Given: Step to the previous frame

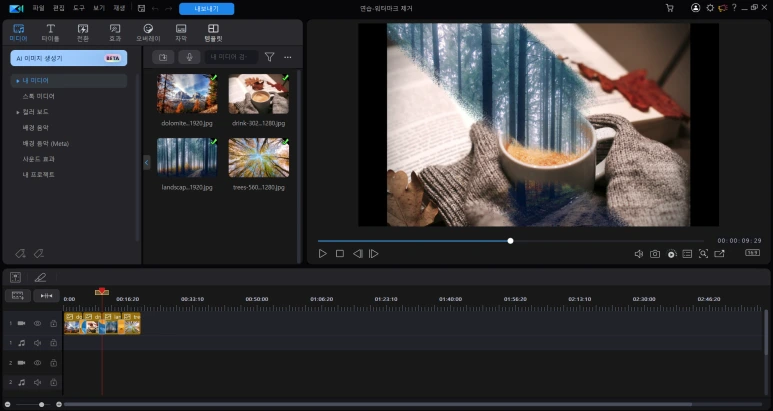Looking at the screenshot, I should [x=357, y=254].
